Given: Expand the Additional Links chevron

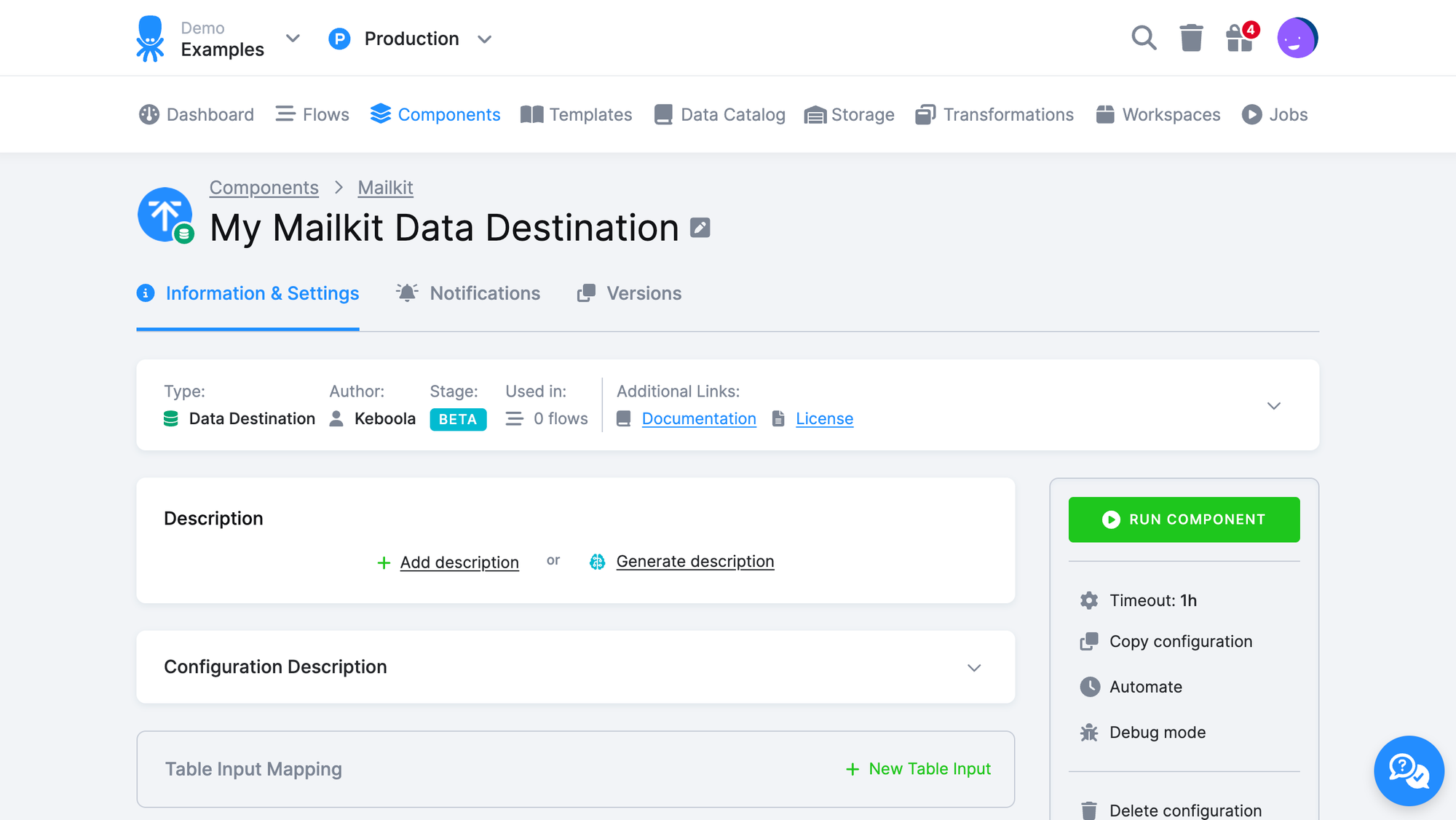Looking at the screenshot, I should pyautogui.click(x=1273, y=405).
